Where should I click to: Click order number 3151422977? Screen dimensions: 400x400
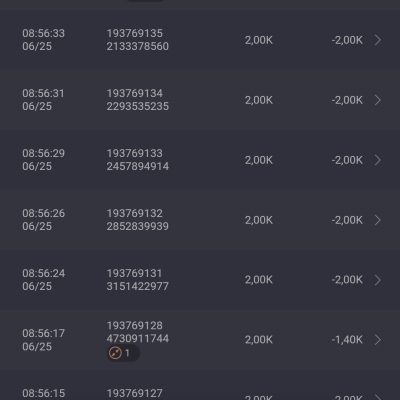[x=138, y=286]
